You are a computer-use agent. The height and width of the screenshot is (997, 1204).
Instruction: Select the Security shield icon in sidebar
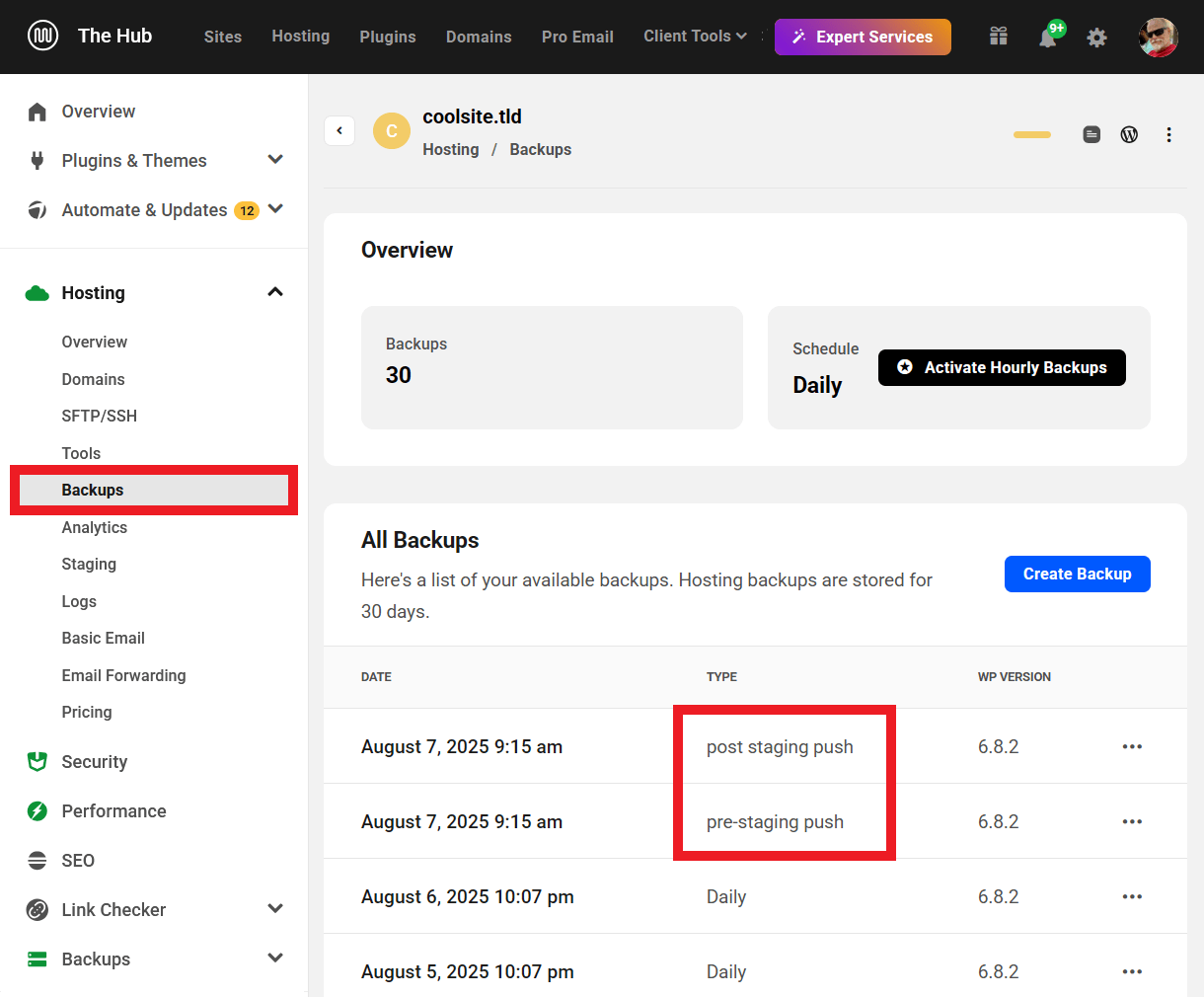pos(37,761)
